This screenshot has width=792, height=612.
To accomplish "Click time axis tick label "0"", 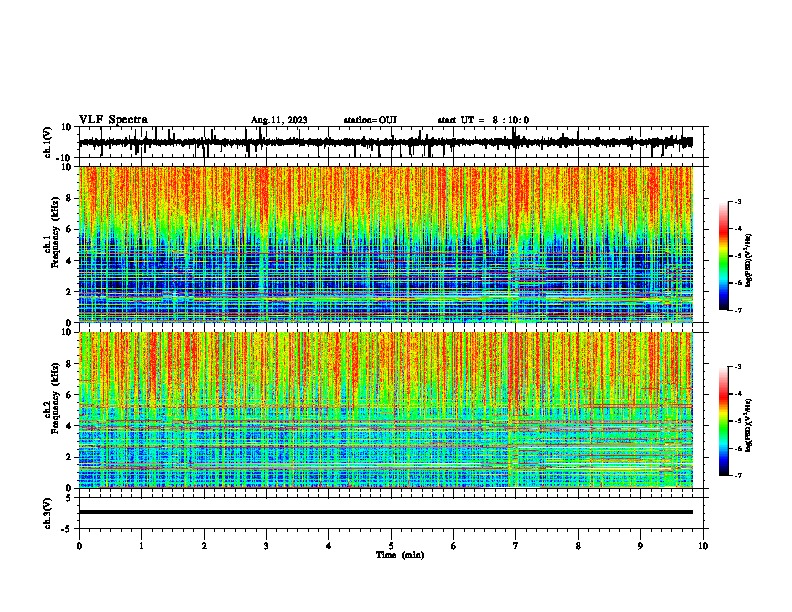I will point(79,546).
